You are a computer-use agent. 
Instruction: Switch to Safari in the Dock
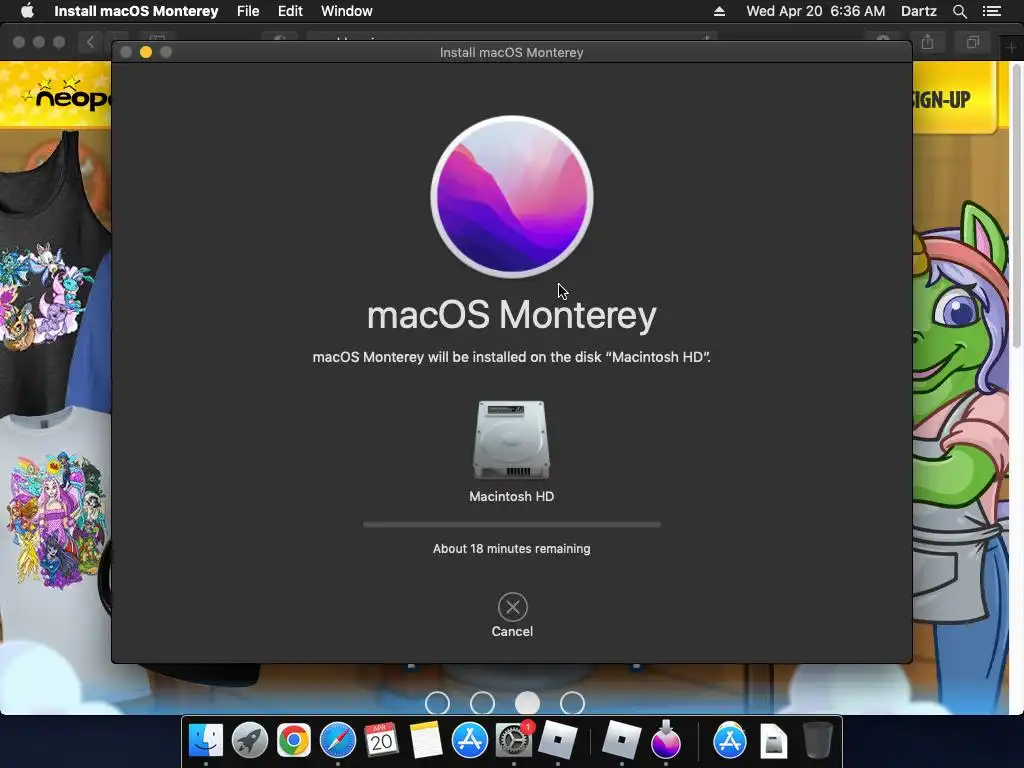tap(338, 740)
